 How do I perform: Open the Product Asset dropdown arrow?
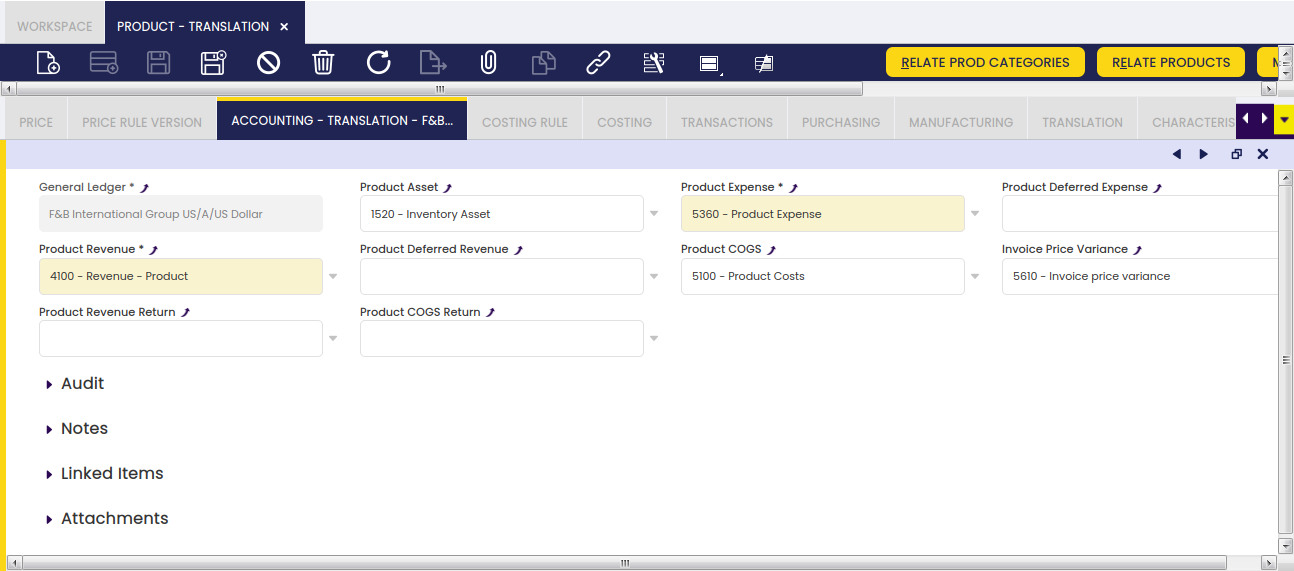pos(654,214)
